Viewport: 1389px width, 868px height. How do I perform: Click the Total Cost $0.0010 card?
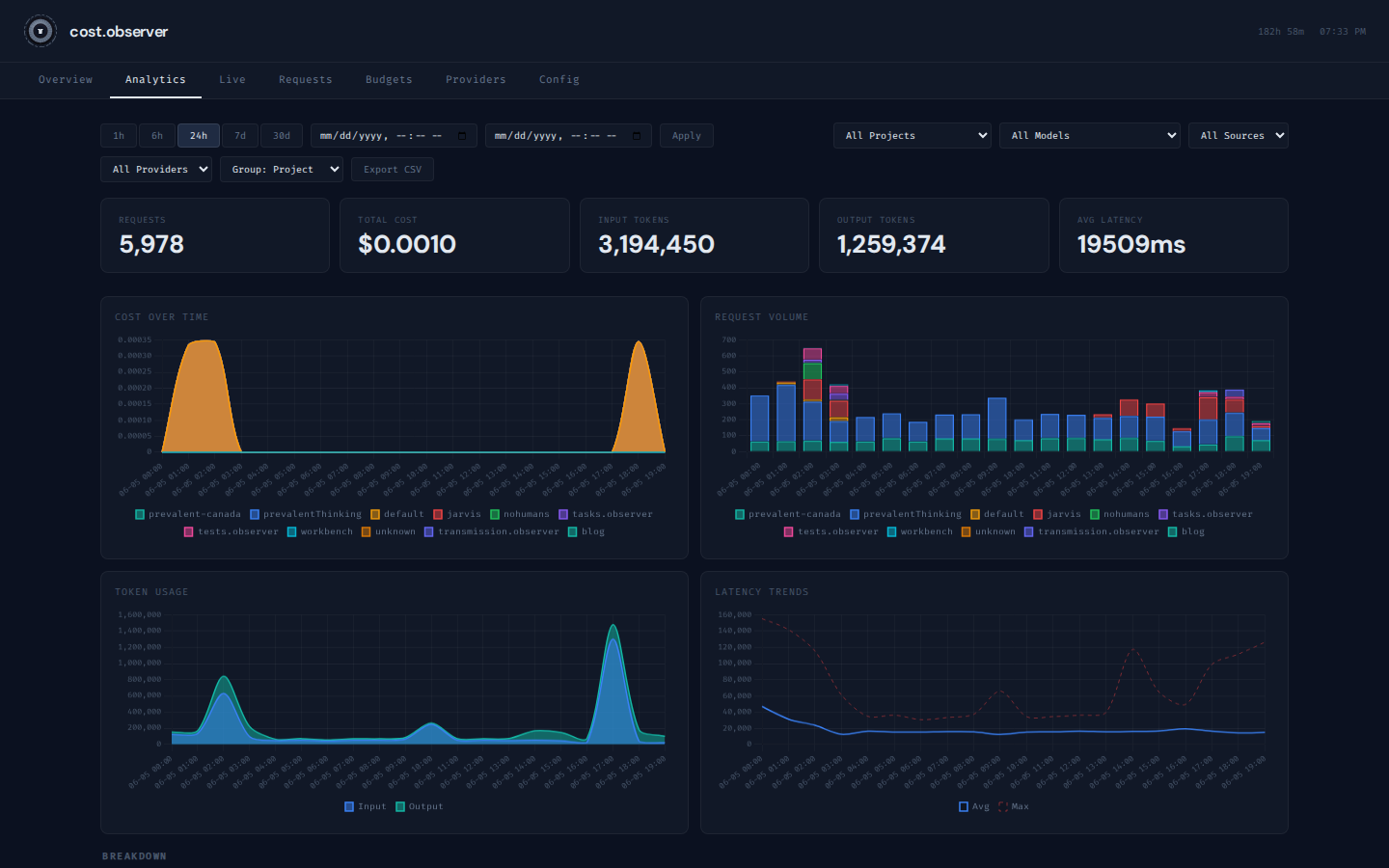click(454, 235)
